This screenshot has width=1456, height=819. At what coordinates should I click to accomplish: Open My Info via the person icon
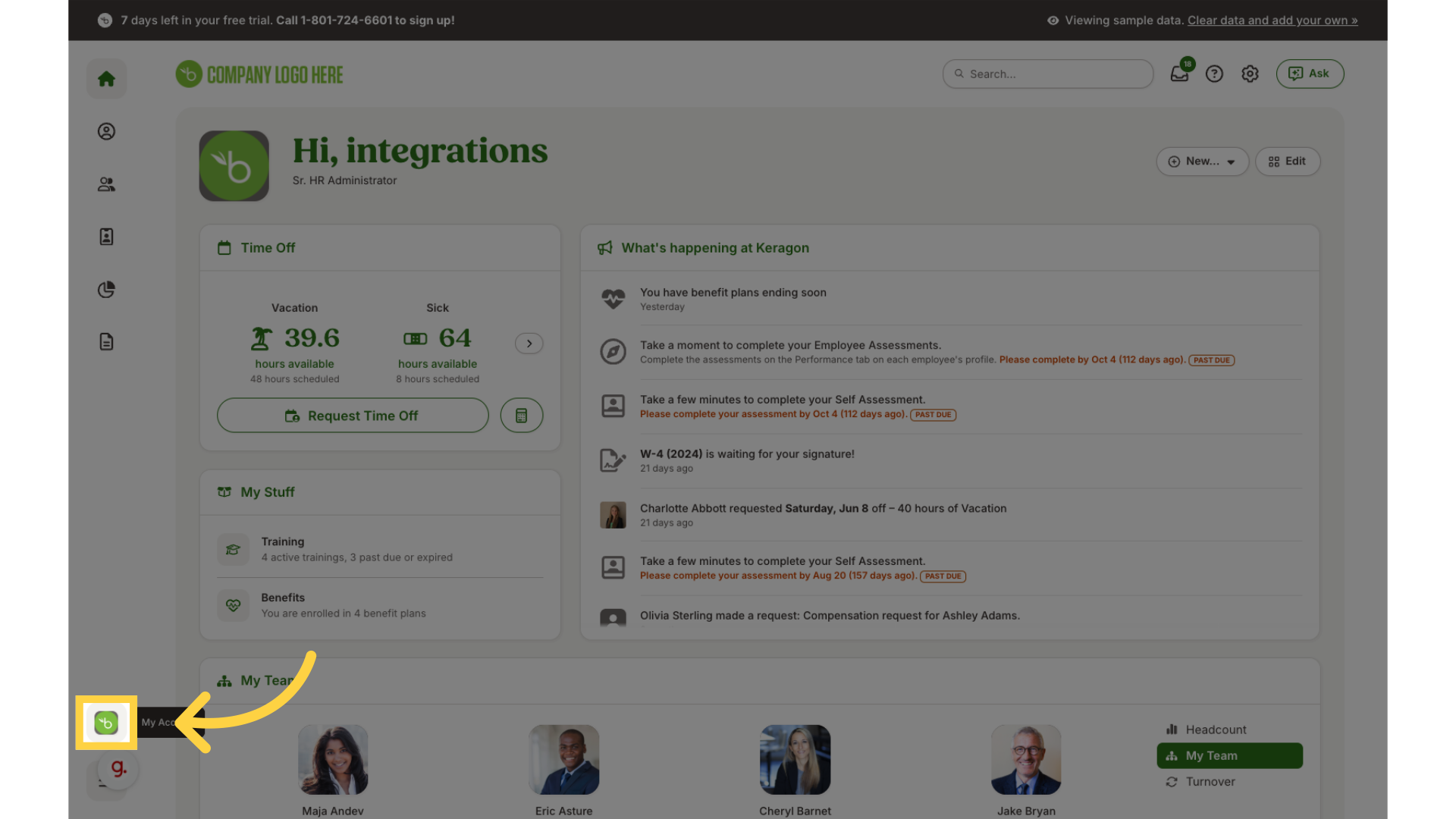106,131
